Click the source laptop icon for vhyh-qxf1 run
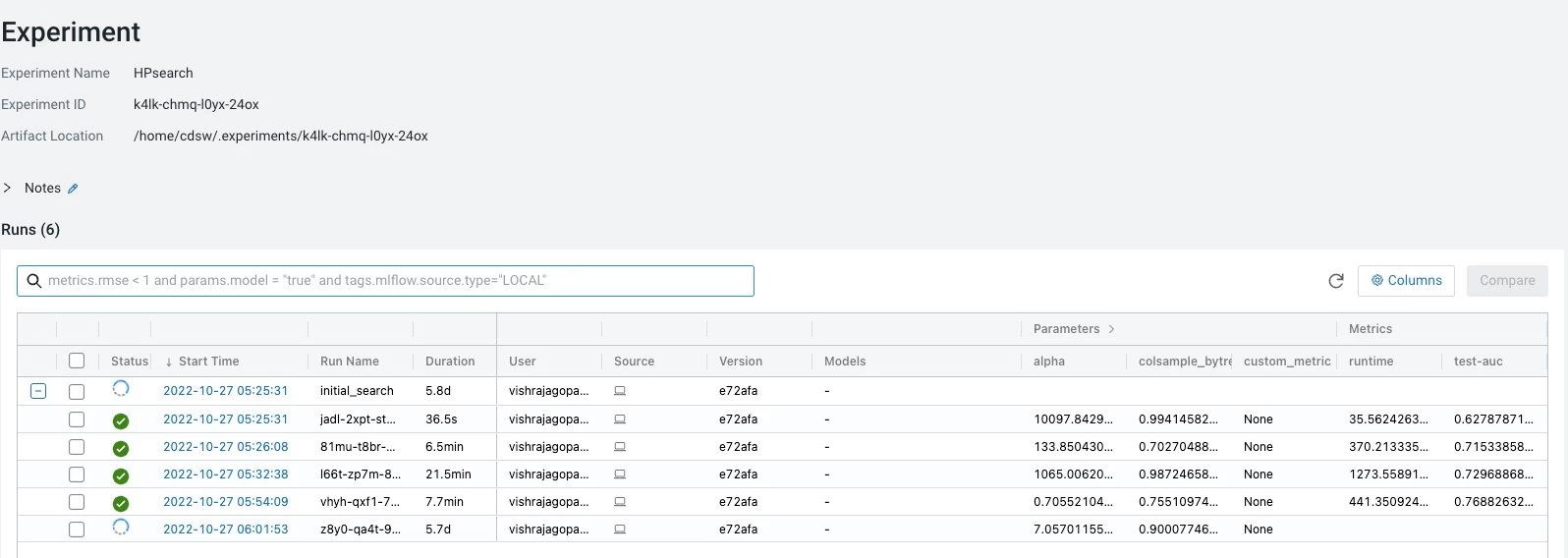1568x558 pixels. tap(620, 502)
